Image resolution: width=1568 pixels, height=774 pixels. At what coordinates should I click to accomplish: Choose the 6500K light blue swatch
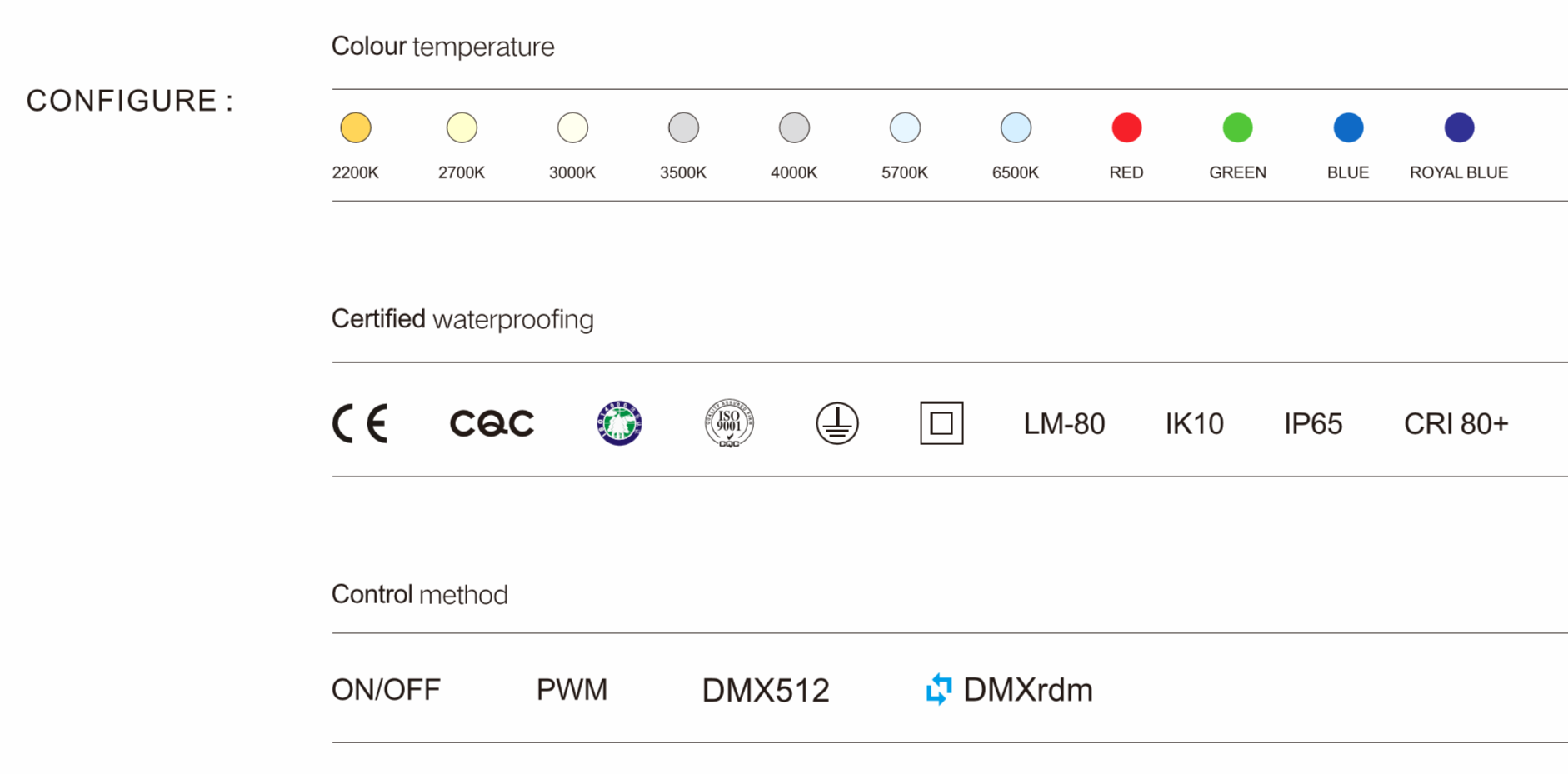[x=1016, y=128]
